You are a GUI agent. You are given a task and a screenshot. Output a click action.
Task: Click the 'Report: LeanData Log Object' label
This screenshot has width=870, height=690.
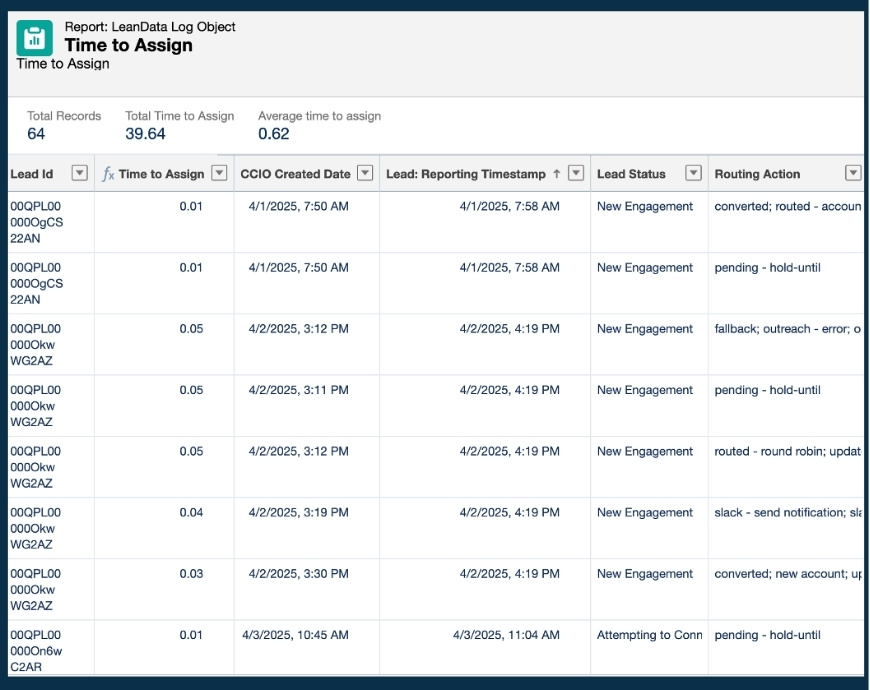coord(150,27)
